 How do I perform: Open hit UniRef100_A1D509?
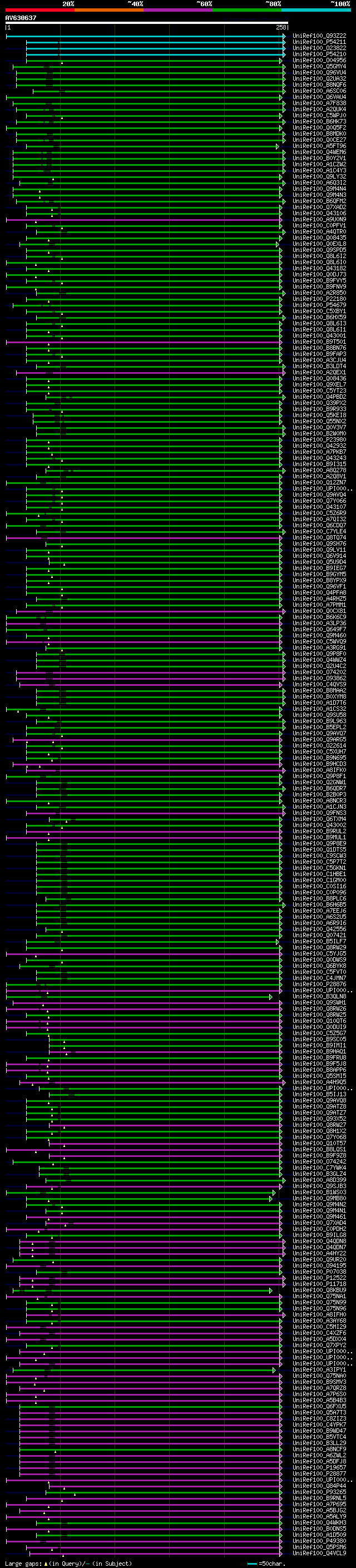319,1535
